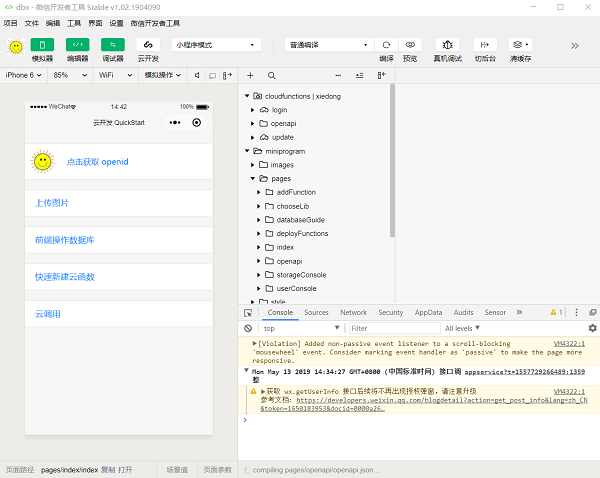The image size is (600, 478).
Task: Toggle the editor panel button
Action: coord(77,45)
